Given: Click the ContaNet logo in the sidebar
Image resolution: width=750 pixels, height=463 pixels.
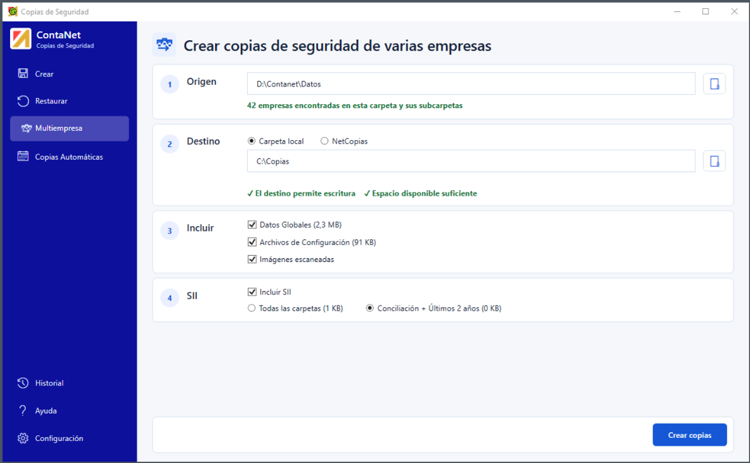Looking at the screenshot, I should 21,39.
